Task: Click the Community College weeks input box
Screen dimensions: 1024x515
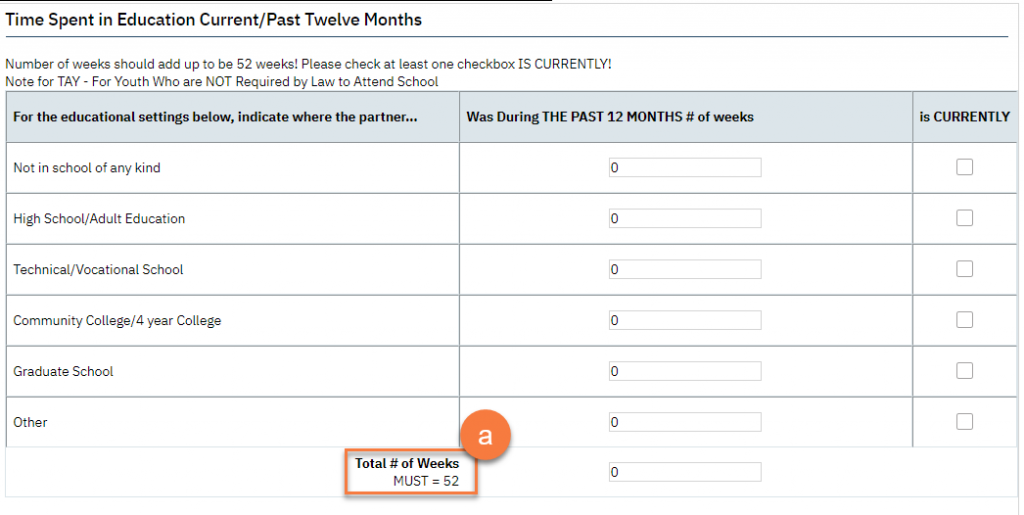Action: pyautogui.click(x=685, y=320)
